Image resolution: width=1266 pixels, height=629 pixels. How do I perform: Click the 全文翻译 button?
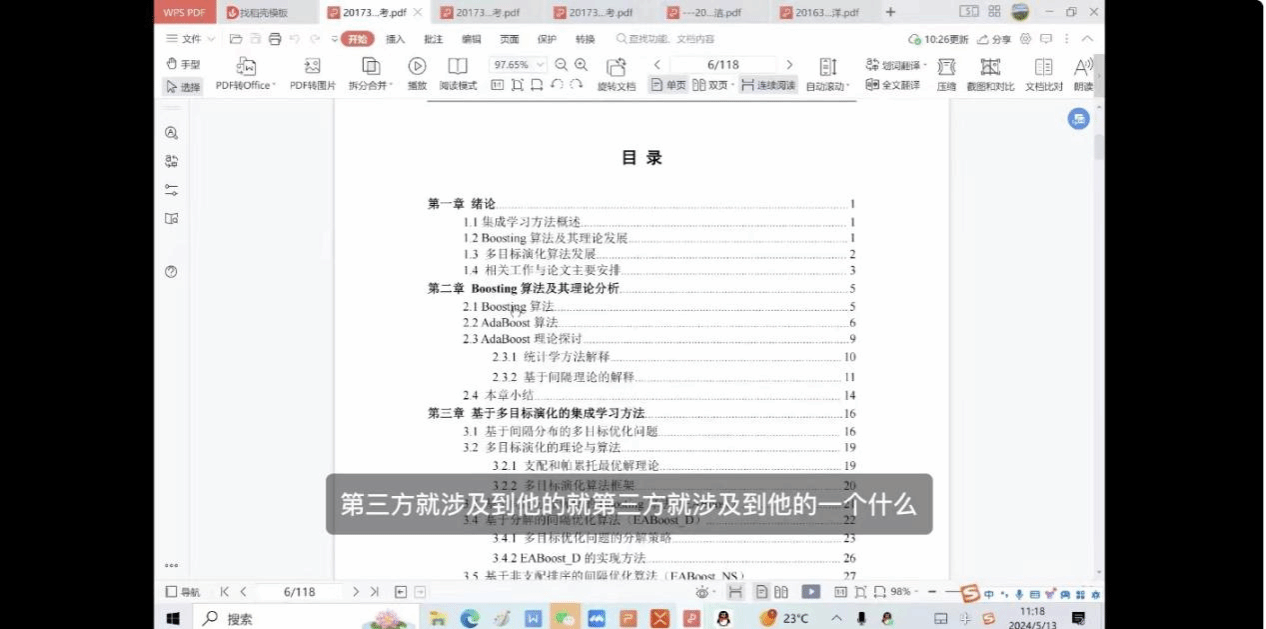893,86
